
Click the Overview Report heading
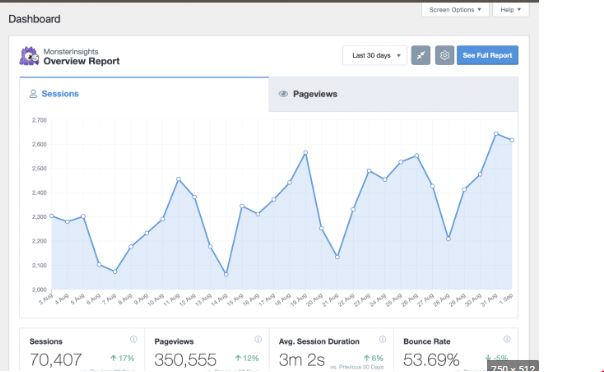coord(81,61)
